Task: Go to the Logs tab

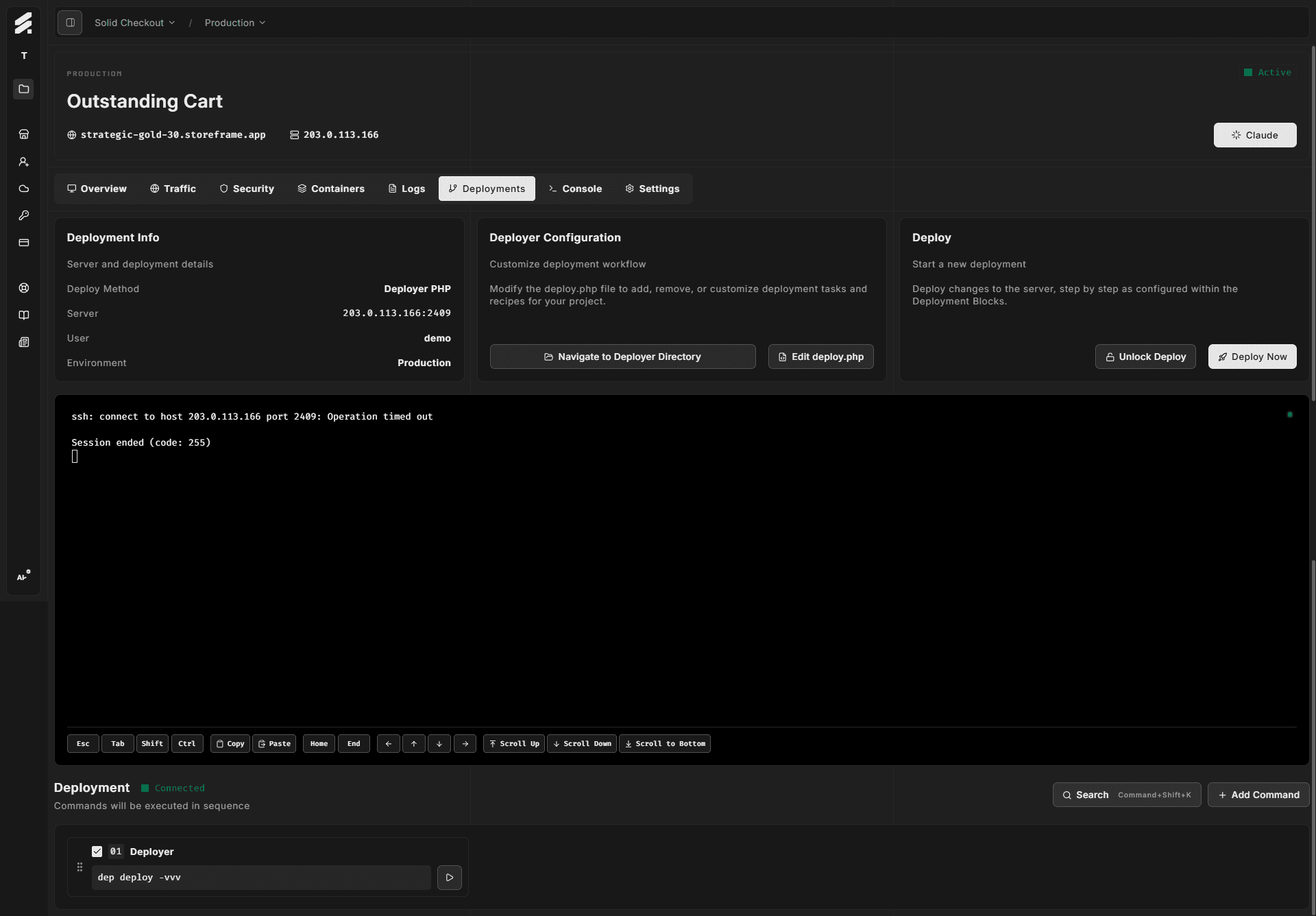Action: pyautogui.click(x=406, y=189)
